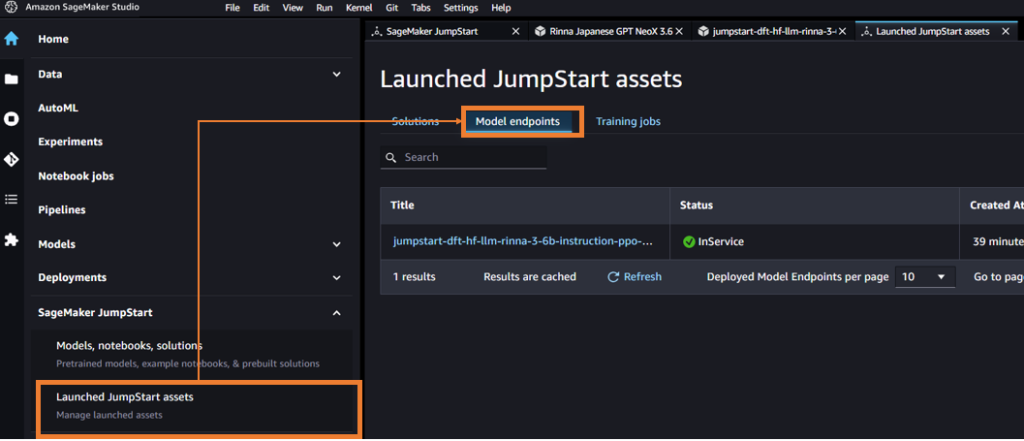Image resolution: width=1024 pixels, height=441 pixels.
Task: Open Experiments in sidebar
Action: click(x=71, y=142)
